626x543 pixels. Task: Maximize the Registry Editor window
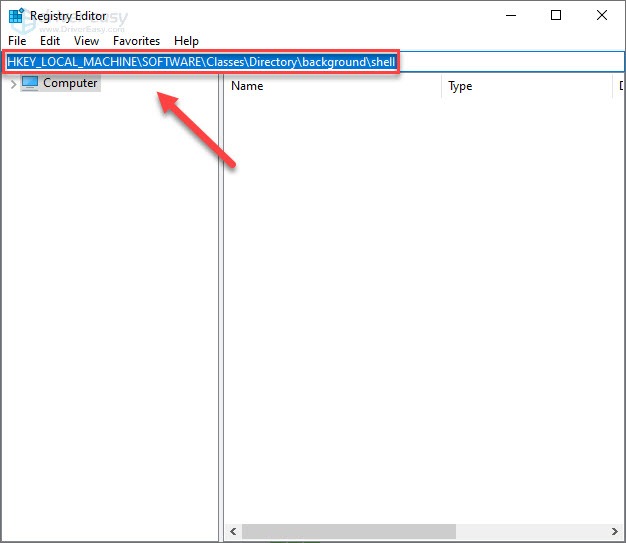[x=556, y=16]
